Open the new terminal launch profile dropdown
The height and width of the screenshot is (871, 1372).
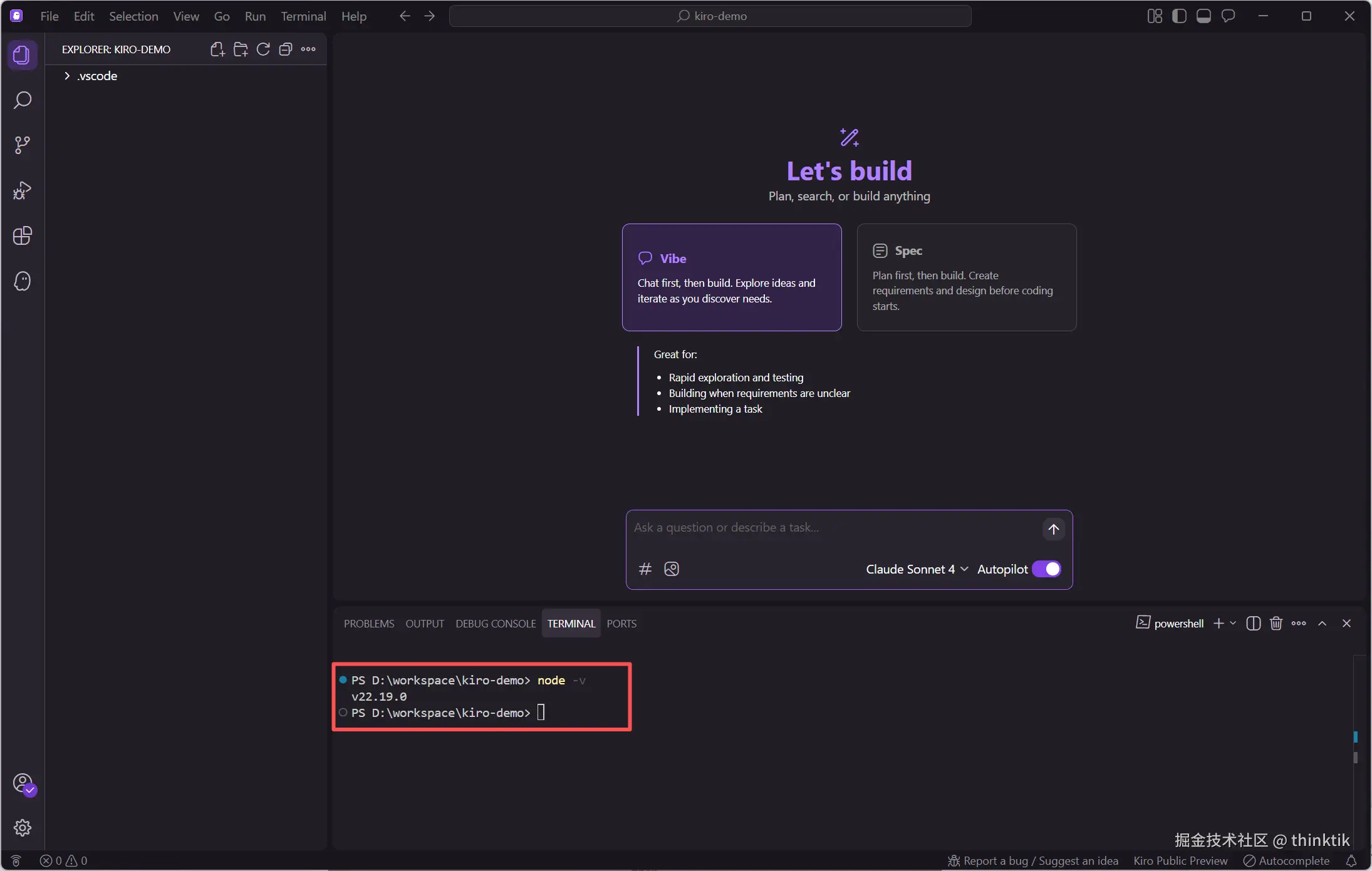tap(1233, 623)
